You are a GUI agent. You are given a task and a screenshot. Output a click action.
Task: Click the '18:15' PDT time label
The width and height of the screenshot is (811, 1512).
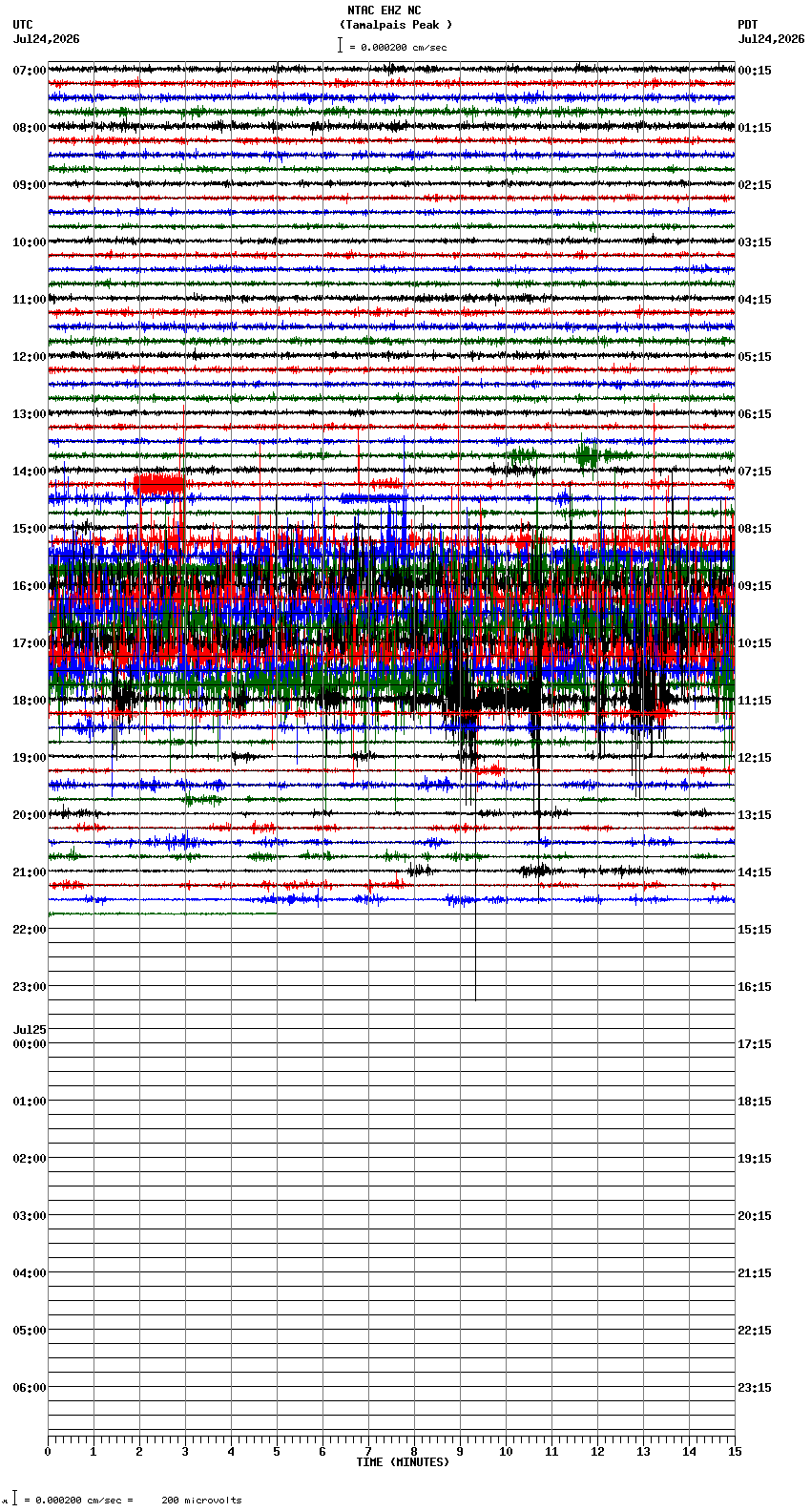pyautogui.click(x=755, y=1102)
